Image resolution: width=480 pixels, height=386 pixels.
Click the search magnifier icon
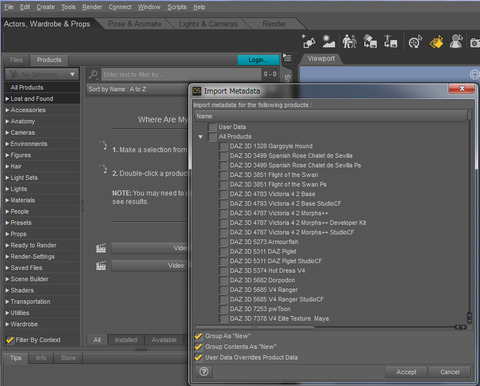coord(93,74)
